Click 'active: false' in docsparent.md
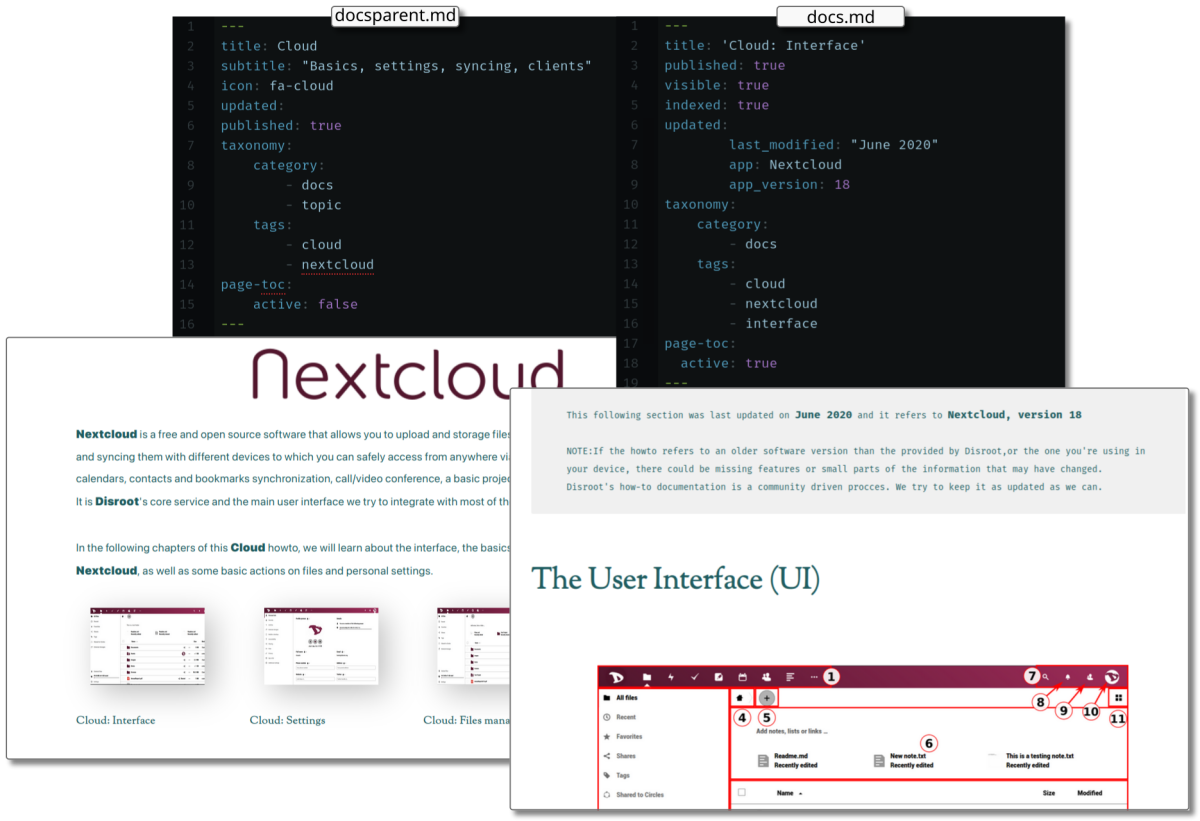This screenshot has width=1200, height=821. (x=305, y=305)
